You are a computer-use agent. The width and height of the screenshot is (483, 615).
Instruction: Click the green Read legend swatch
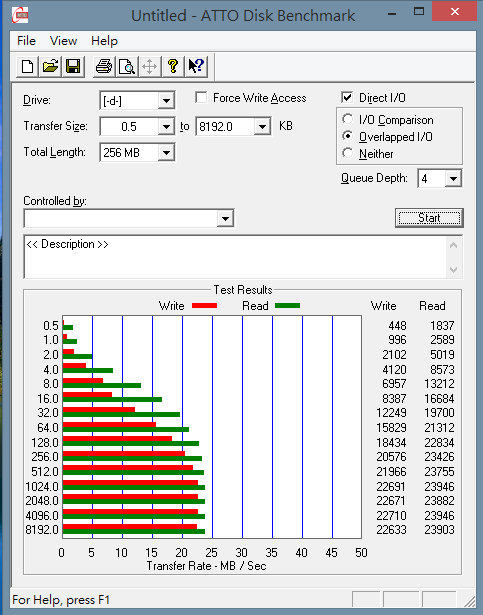pyautogui.click(x=288, y=306)
